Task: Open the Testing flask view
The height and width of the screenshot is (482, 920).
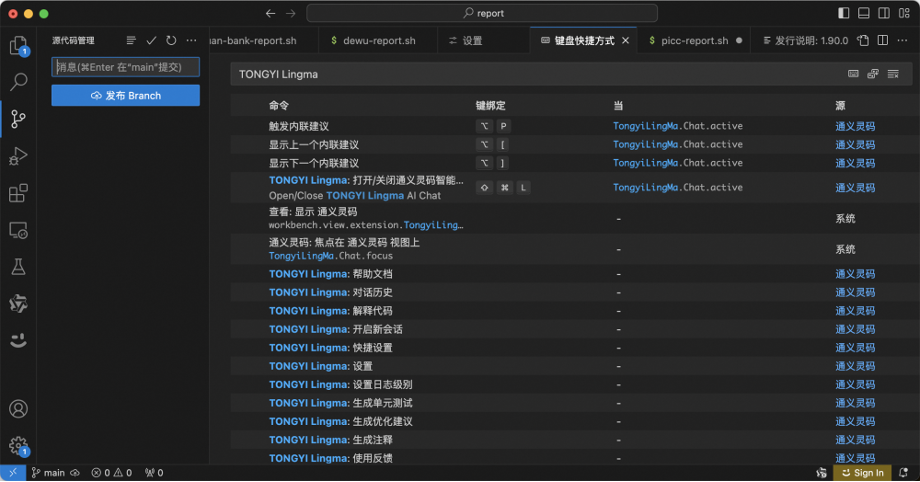Action: point(18,267)
